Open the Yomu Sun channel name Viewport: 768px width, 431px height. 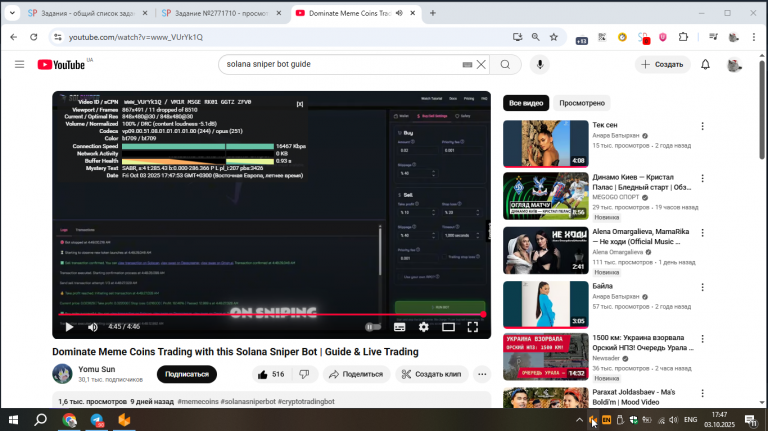[96, 369]
